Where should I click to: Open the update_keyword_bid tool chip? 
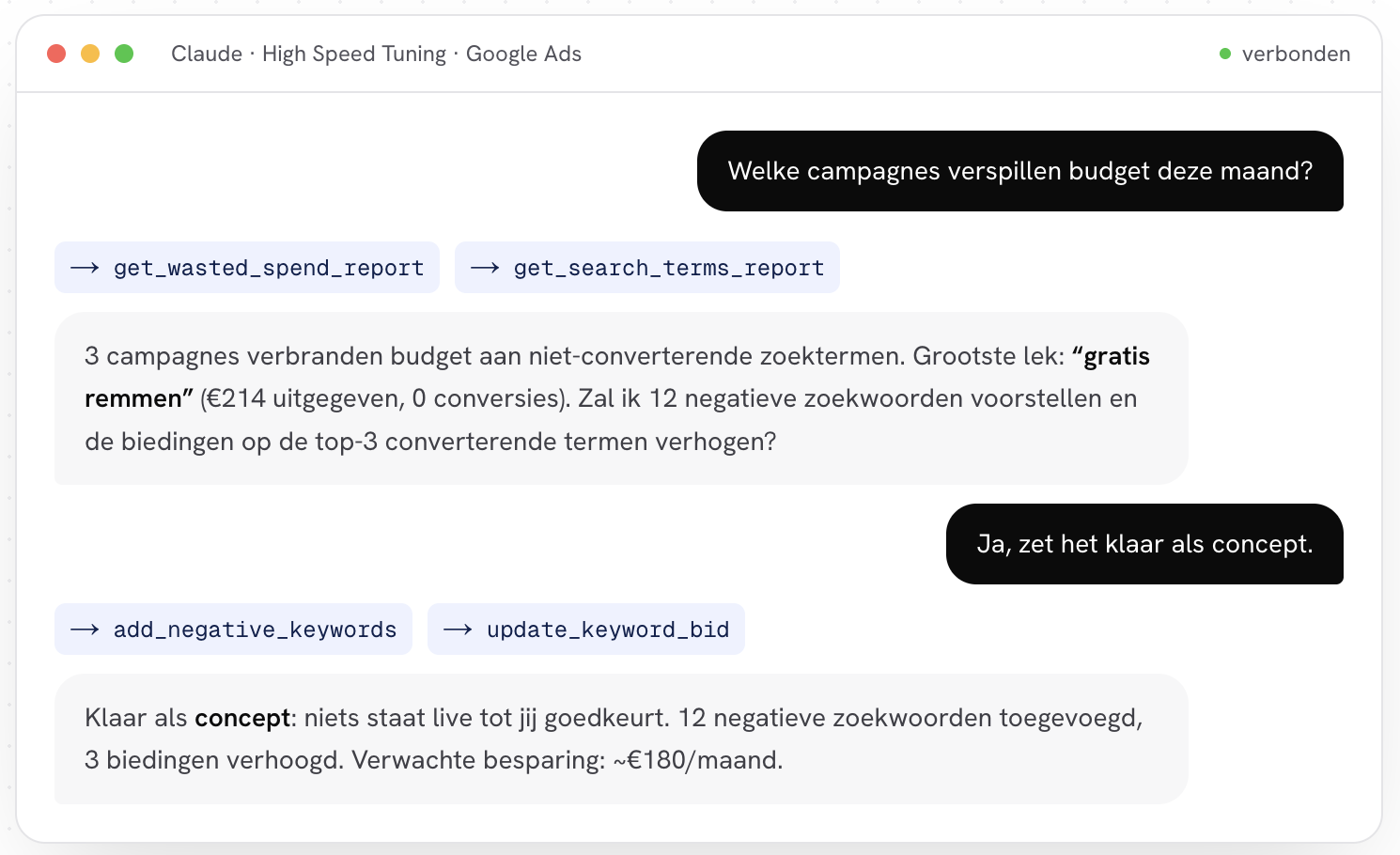(586, 630)
